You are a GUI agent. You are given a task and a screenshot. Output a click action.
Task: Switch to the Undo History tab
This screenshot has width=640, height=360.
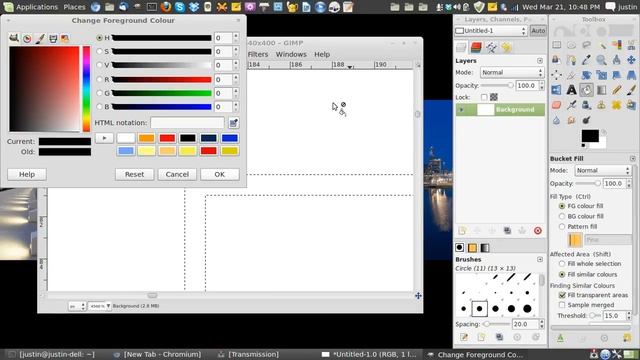507,47
